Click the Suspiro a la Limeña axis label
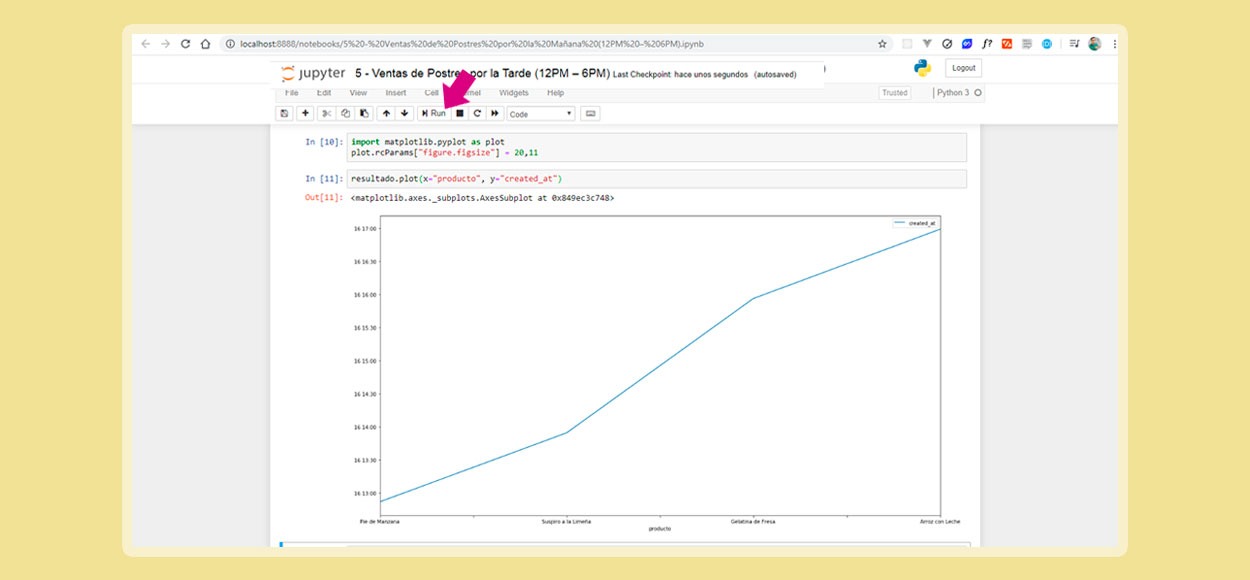This screenshot has width=1250, height=580. 566,521
